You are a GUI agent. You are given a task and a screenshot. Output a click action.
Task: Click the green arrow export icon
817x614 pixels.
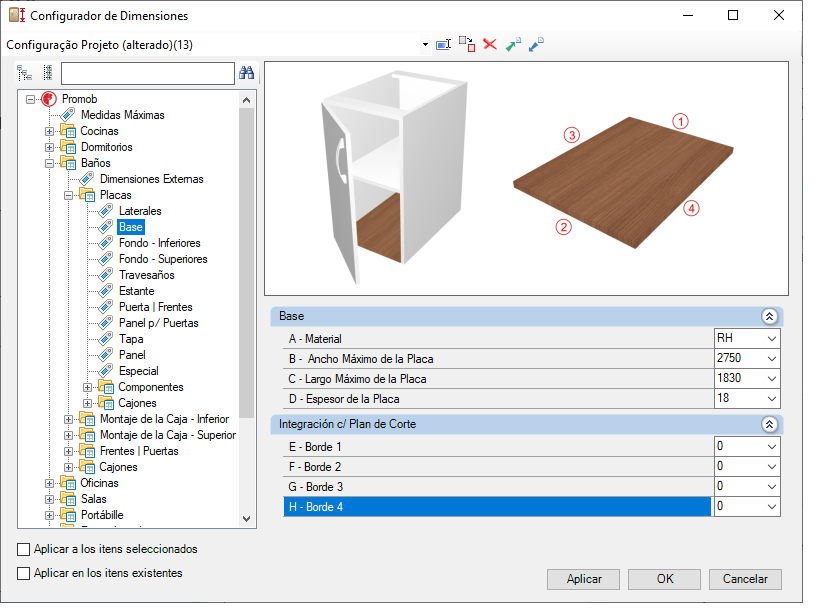[x=513, y=44]
